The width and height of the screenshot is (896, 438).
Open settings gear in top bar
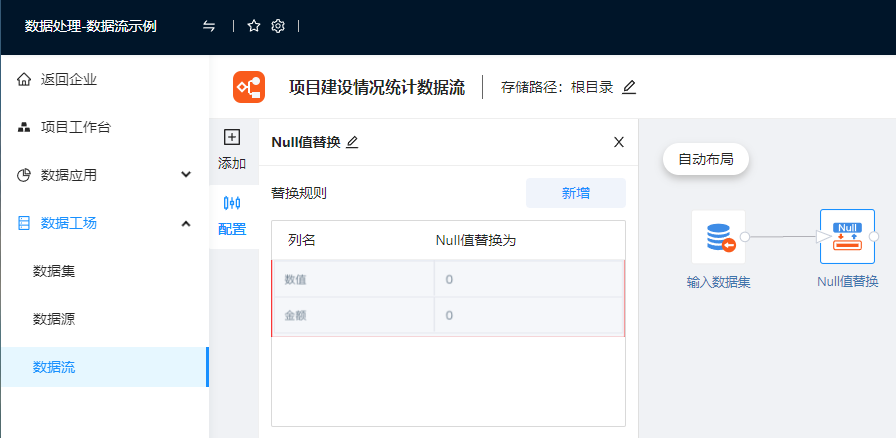coord(278,26)
